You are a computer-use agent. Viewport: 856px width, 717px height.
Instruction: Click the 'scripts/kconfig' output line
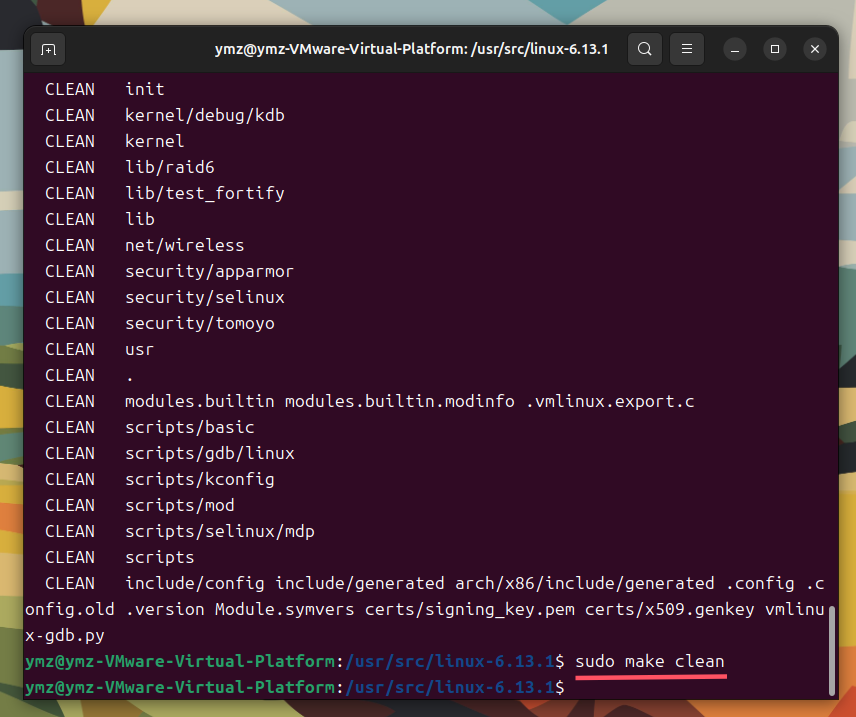pos(159,479)
